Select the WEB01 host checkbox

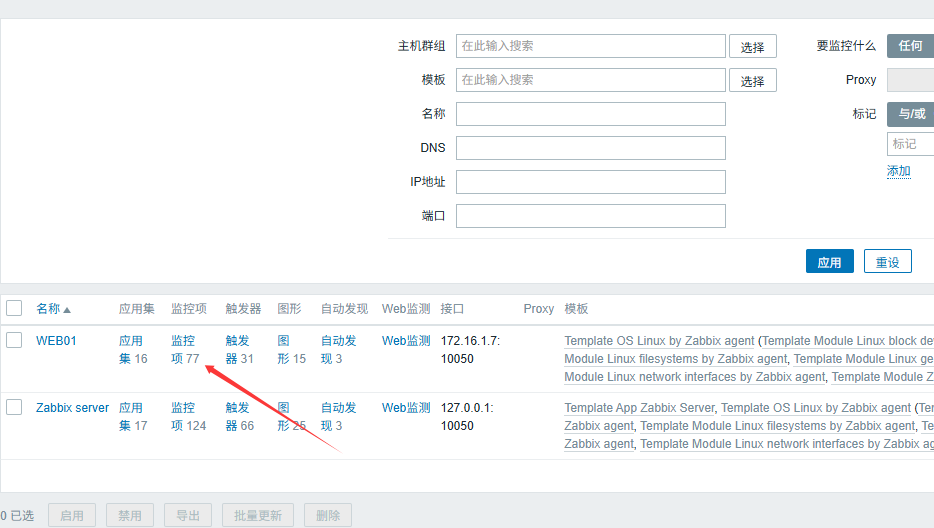point(14,340)
